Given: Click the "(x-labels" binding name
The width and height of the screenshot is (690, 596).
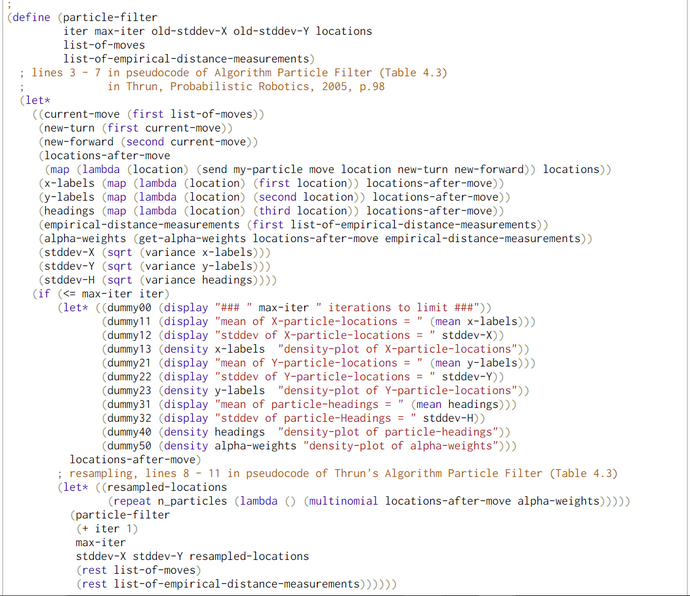Looking at the screenshot, I should click(66, 183).
